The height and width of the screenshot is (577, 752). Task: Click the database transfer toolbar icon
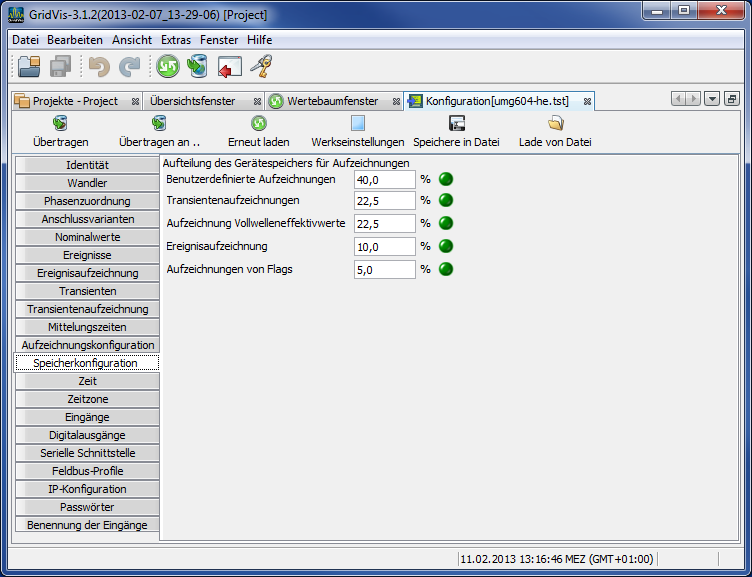point(198,67)
